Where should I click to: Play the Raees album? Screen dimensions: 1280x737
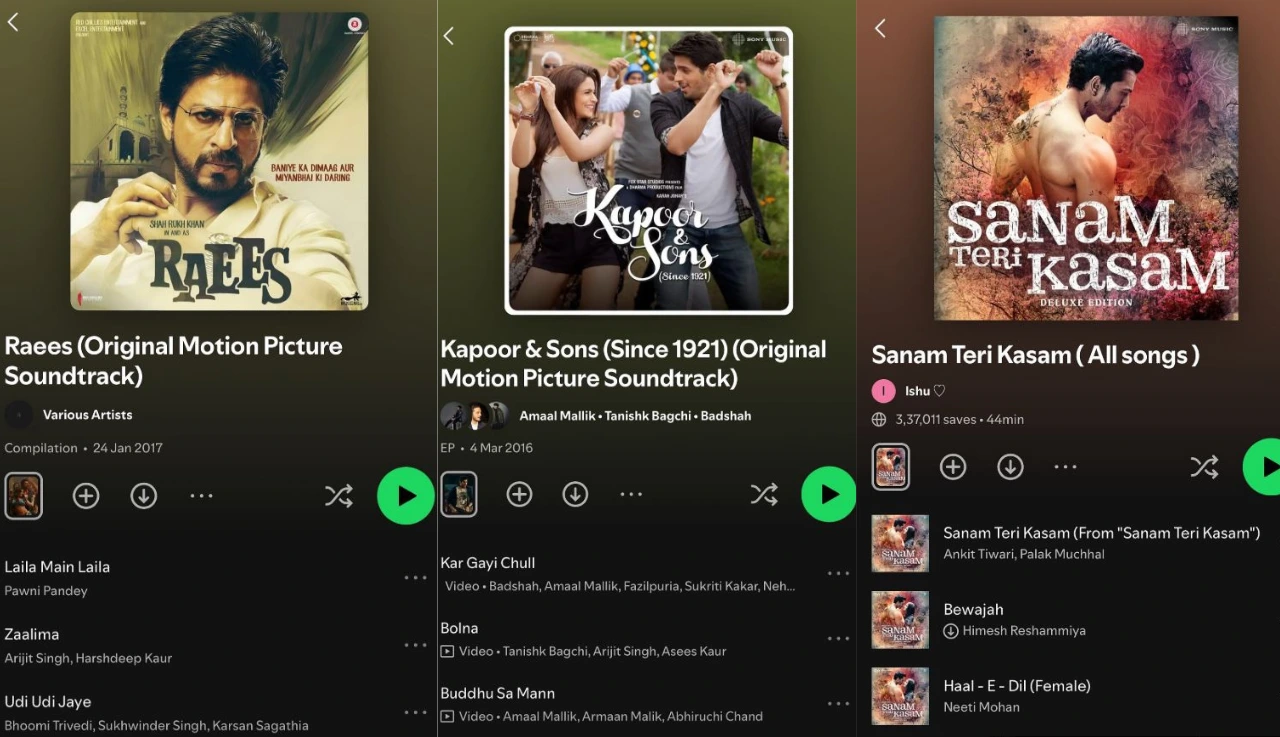tap(405, 496)
